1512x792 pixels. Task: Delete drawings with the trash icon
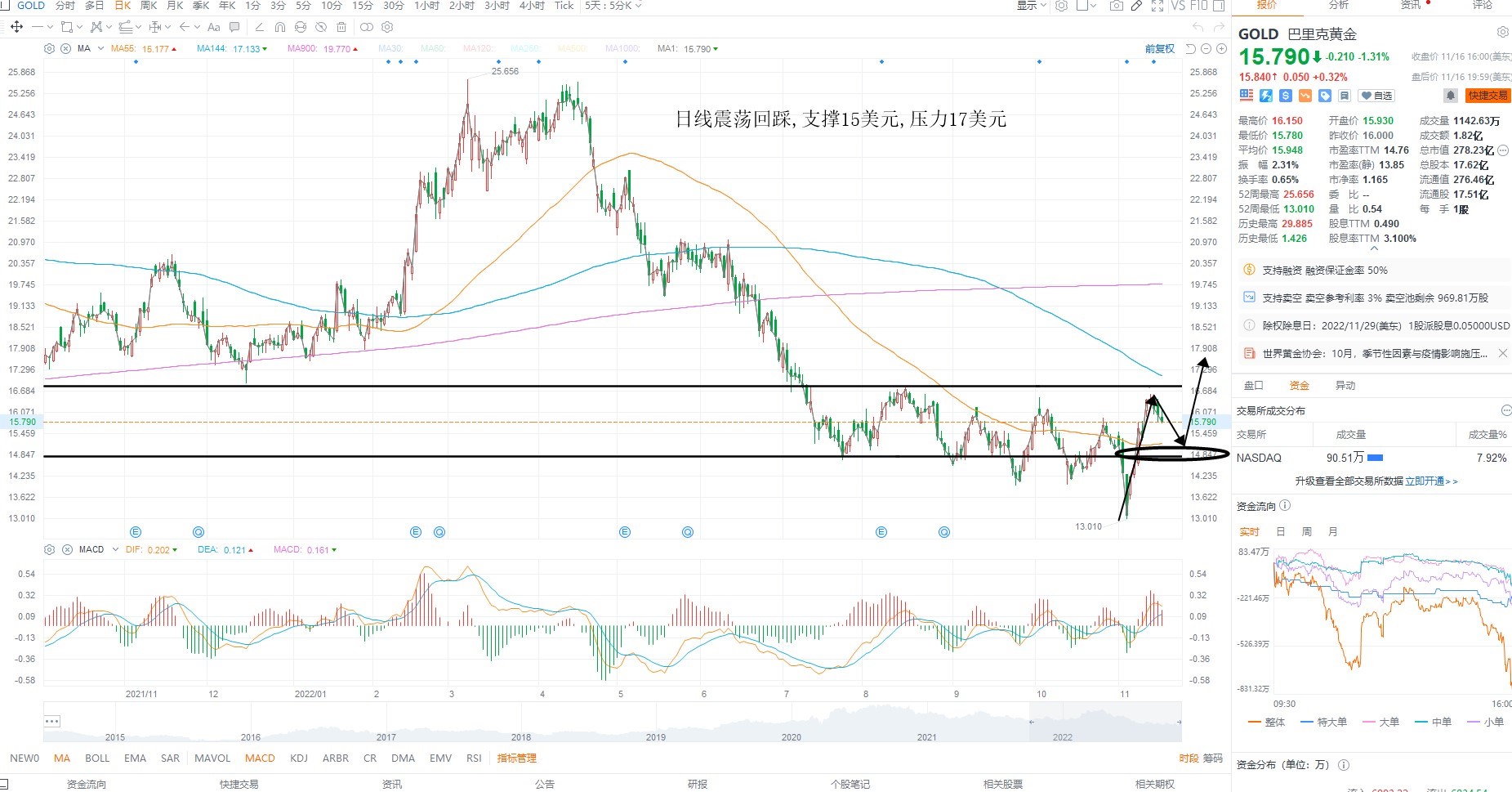pyautogui.click(x=341, y=27)
